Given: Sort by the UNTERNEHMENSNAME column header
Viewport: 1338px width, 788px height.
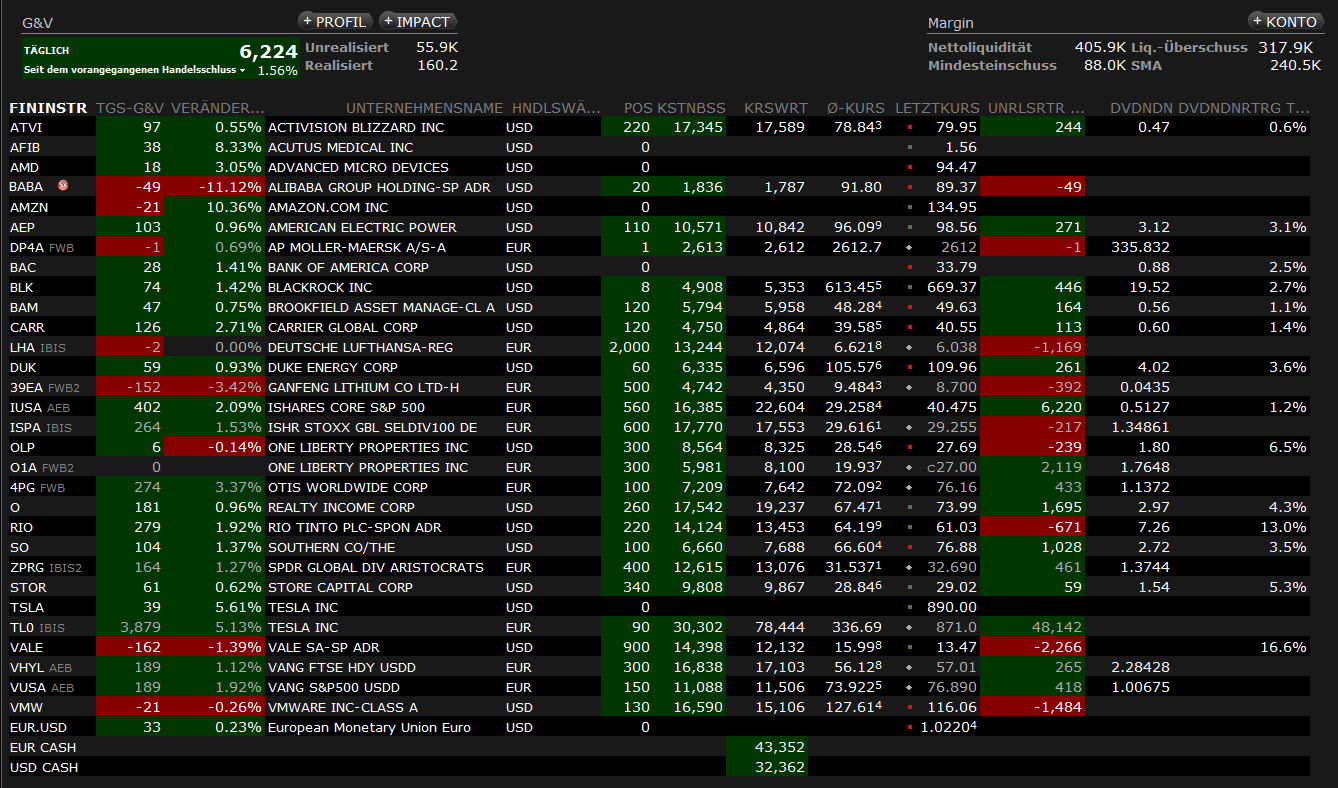Looking at the screenshot, I should tap(424, 107).
